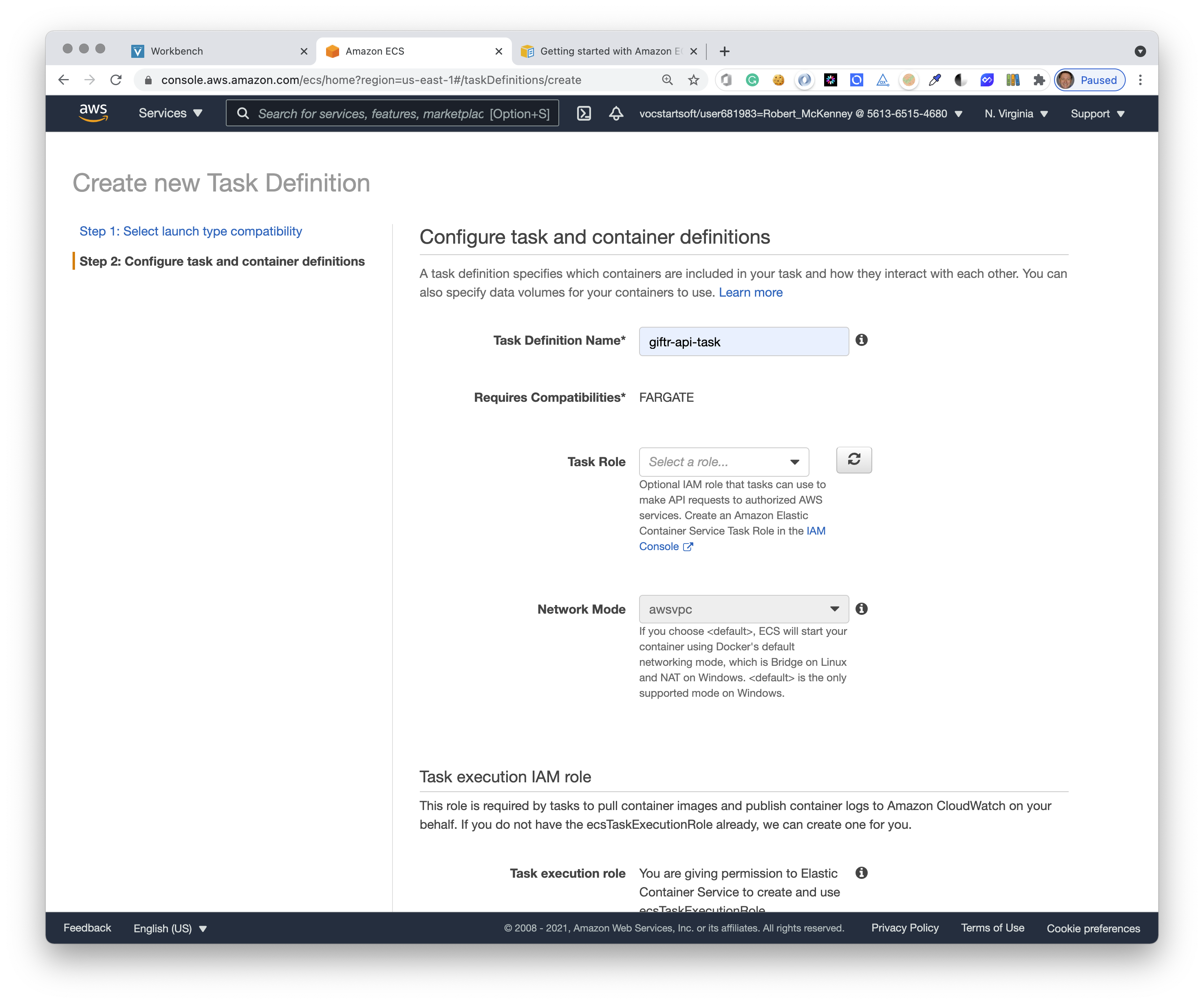The image size is (1204, 1004).
Task: Go forward in browser history
Action: point(89,80)
